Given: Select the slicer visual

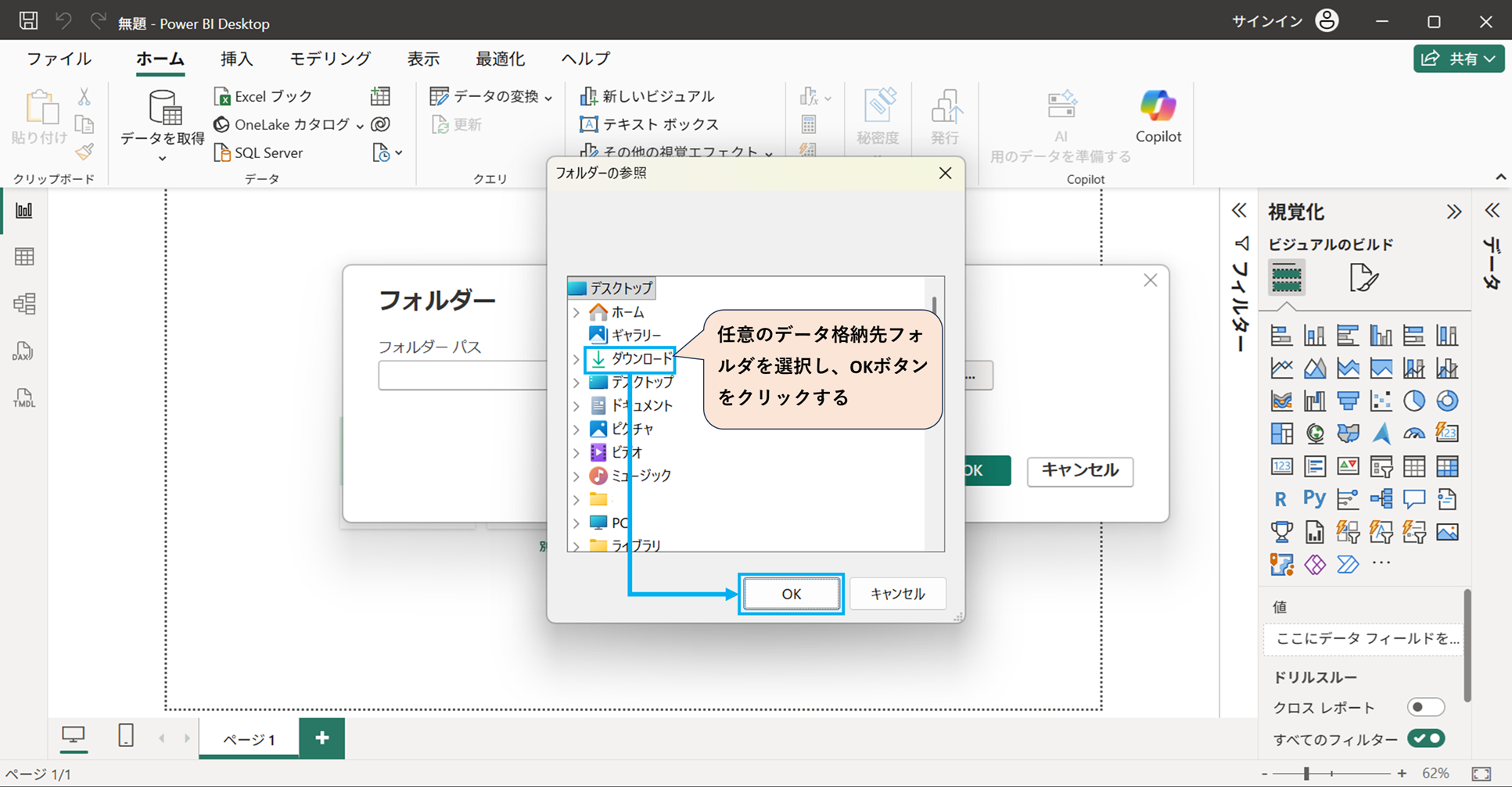Looking at the screenshot, I should pos(1381,466).
